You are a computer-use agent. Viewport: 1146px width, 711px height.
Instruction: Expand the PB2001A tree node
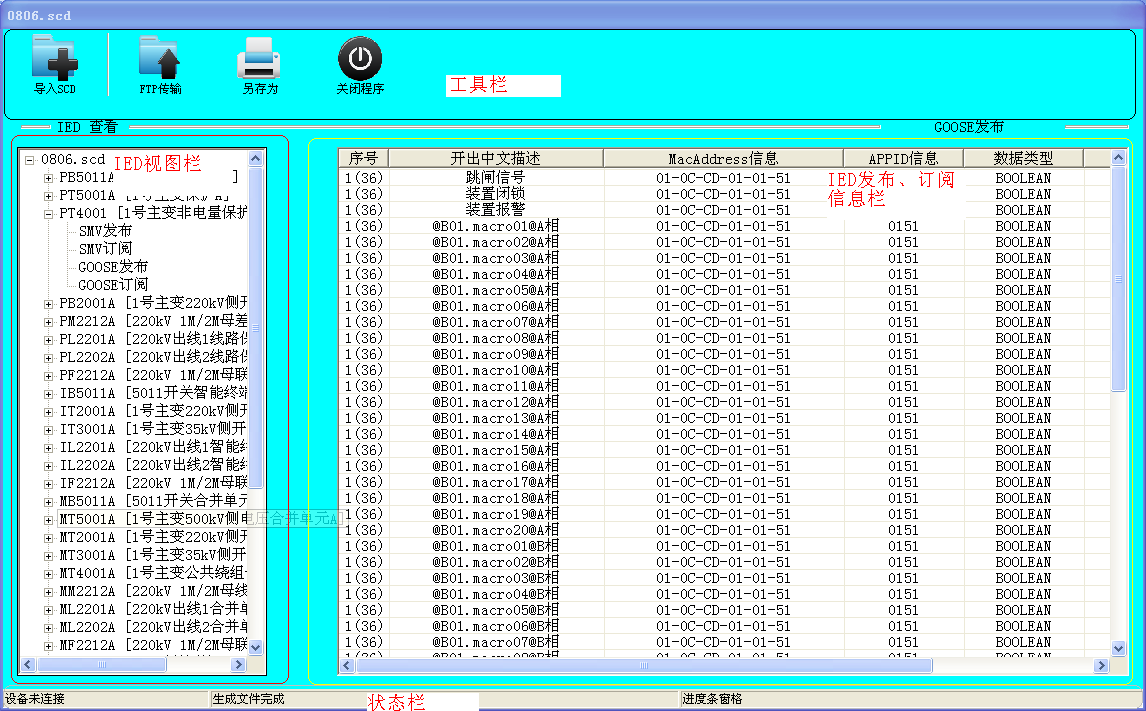pyautogui.click(x=48, y=303)
